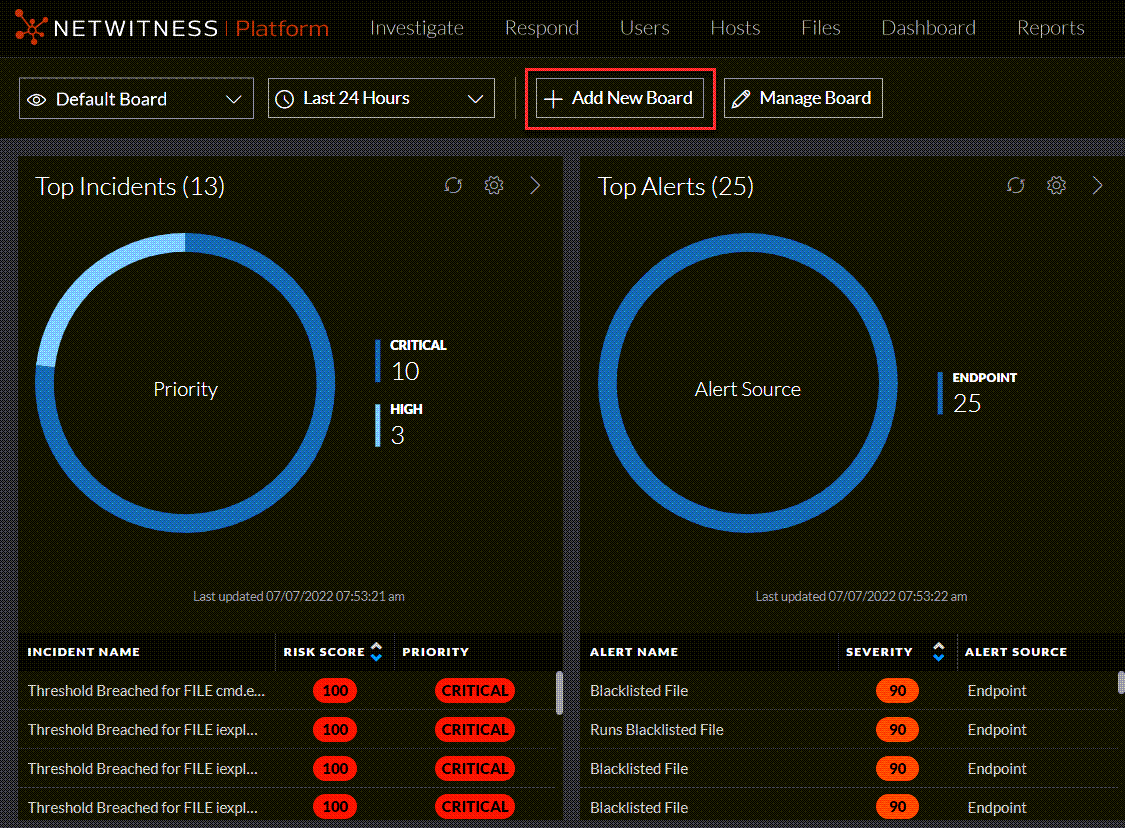Viewport: 1125px width, 828px height.
Task: Open the Investigate menu
Action: (x=417, y=28)
